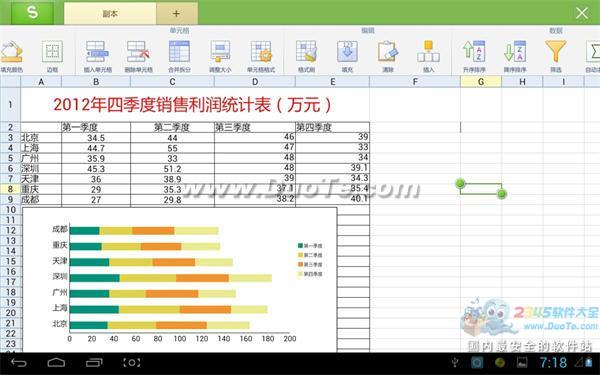This screenshot has height=375, width=600.
Task: Select cell 上海 in column A
Action: (x=41, y=148)
